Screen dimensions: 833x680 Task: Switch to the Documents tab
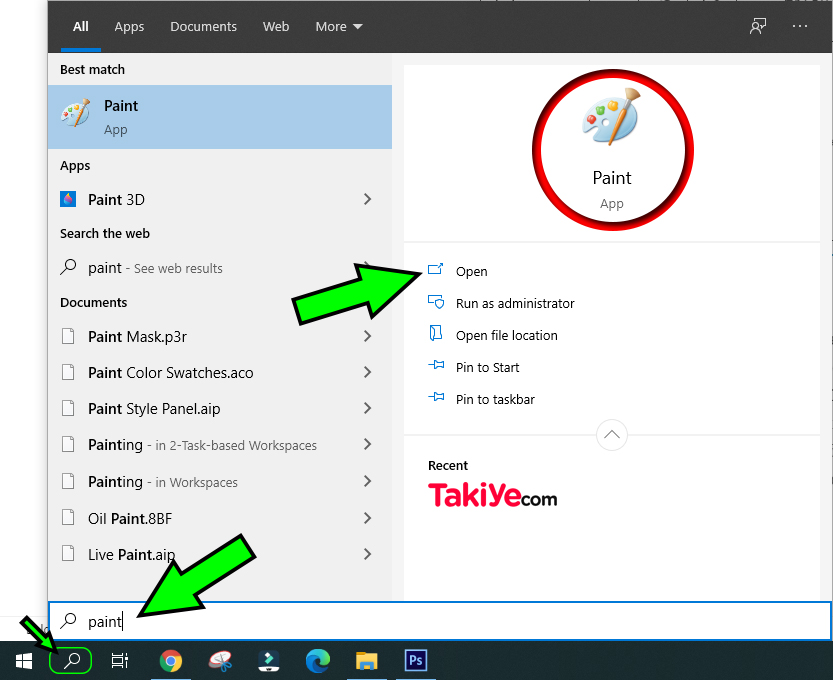pos(203,27)
